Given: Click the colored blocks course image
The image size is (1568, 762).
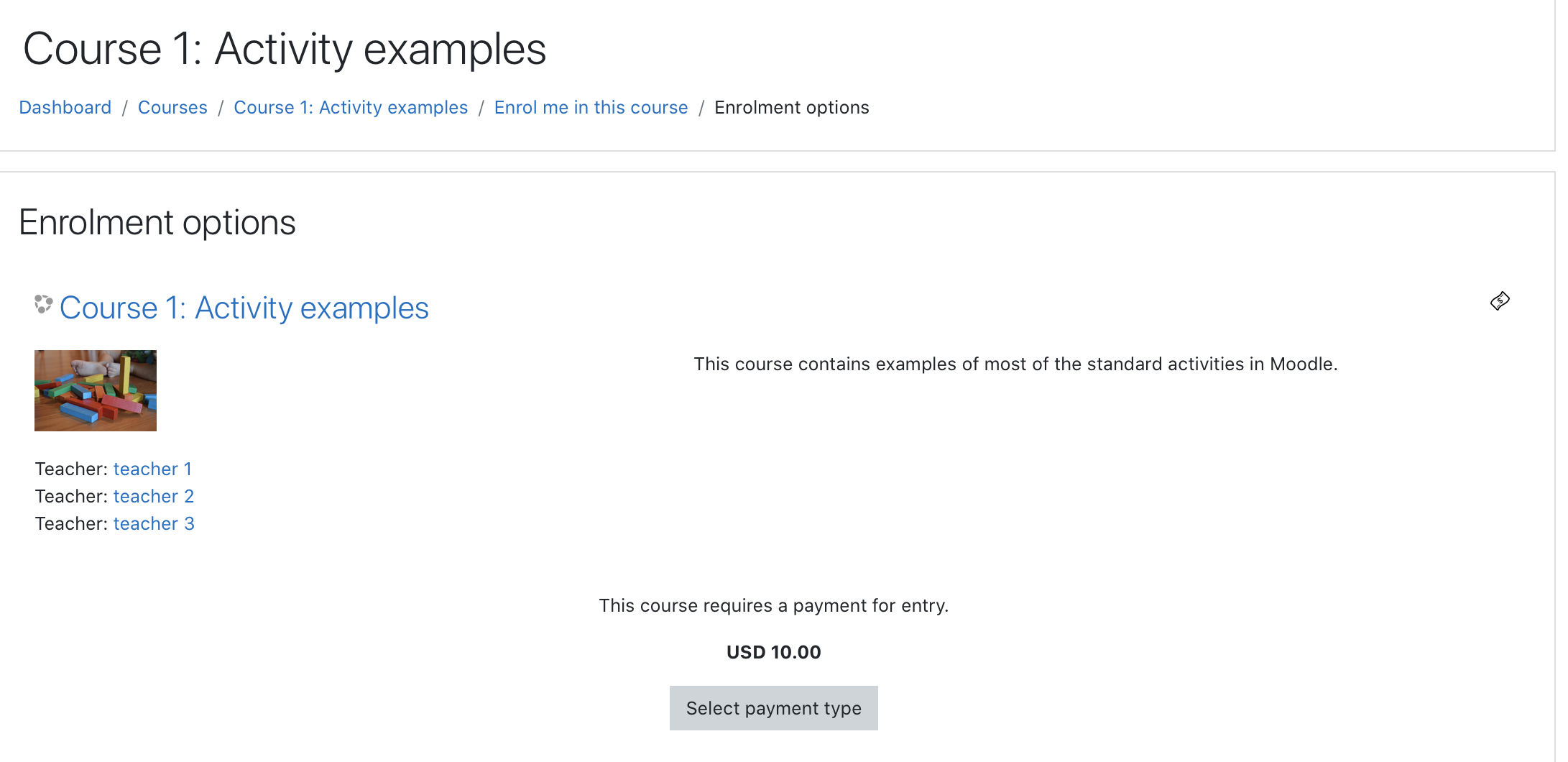Looking at the screenshot, I should [96, 390].
